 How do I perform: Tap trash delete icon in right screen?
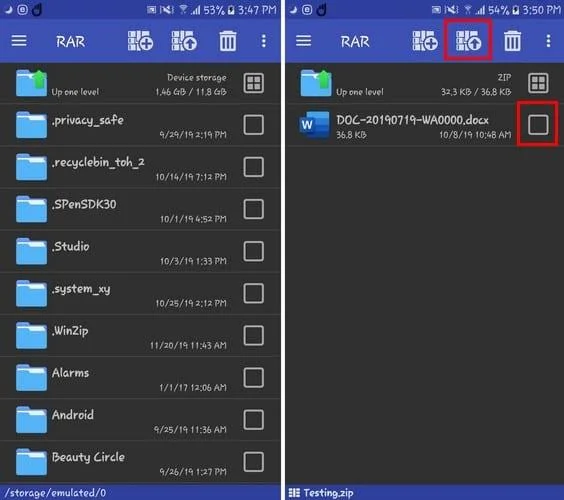tap(513, 41)
